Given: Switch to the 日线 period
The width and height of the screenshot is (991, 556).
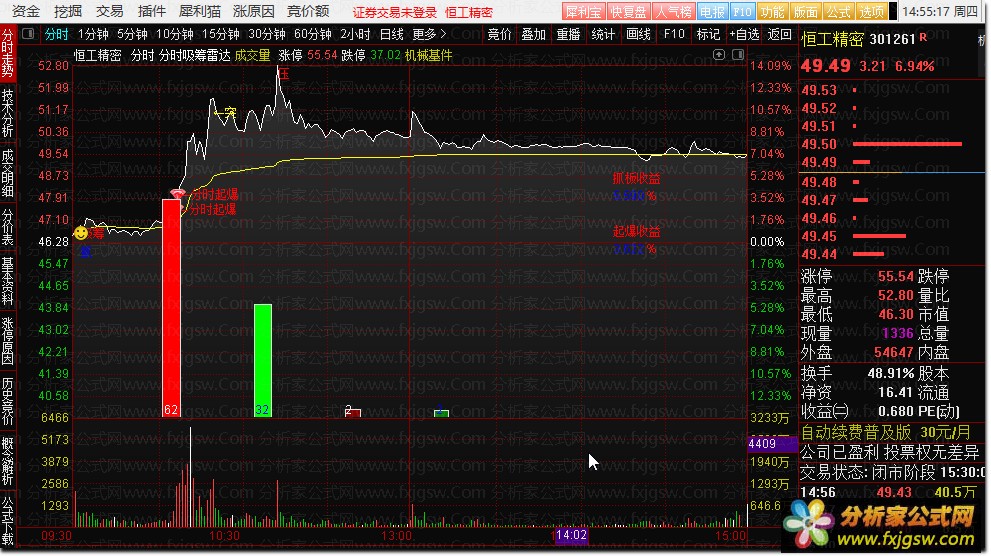Looking at the screenshot, I should coord(391,34).
